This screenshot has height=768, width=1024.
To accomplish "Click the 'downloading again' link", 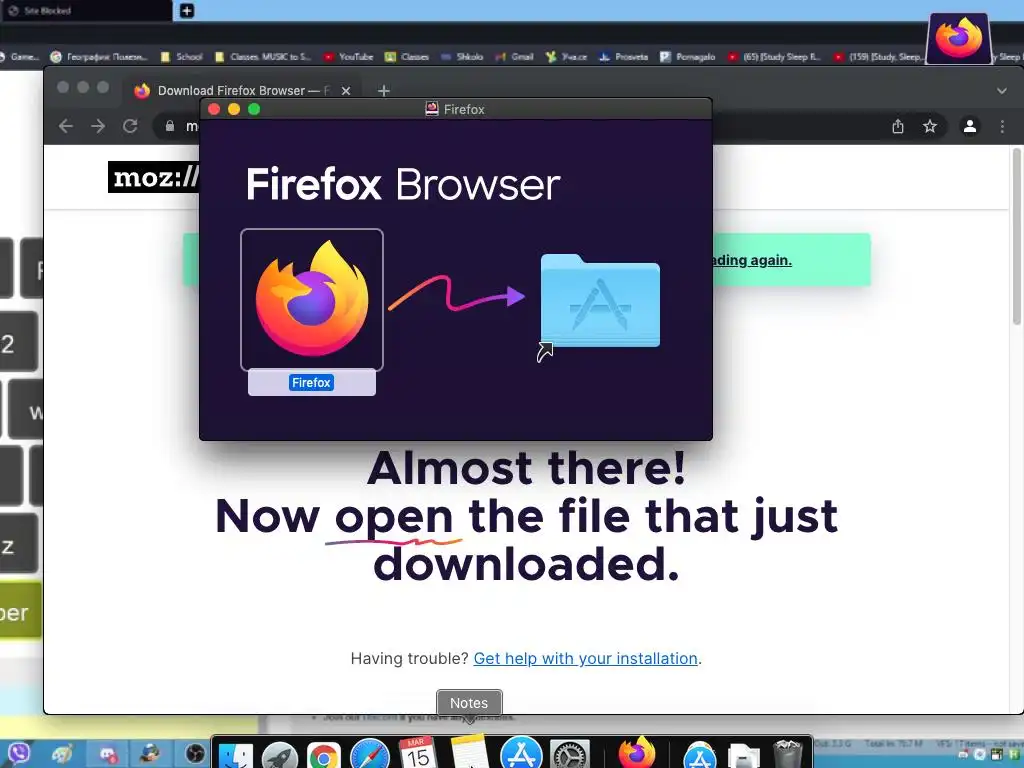I will (x=752, y=260).
